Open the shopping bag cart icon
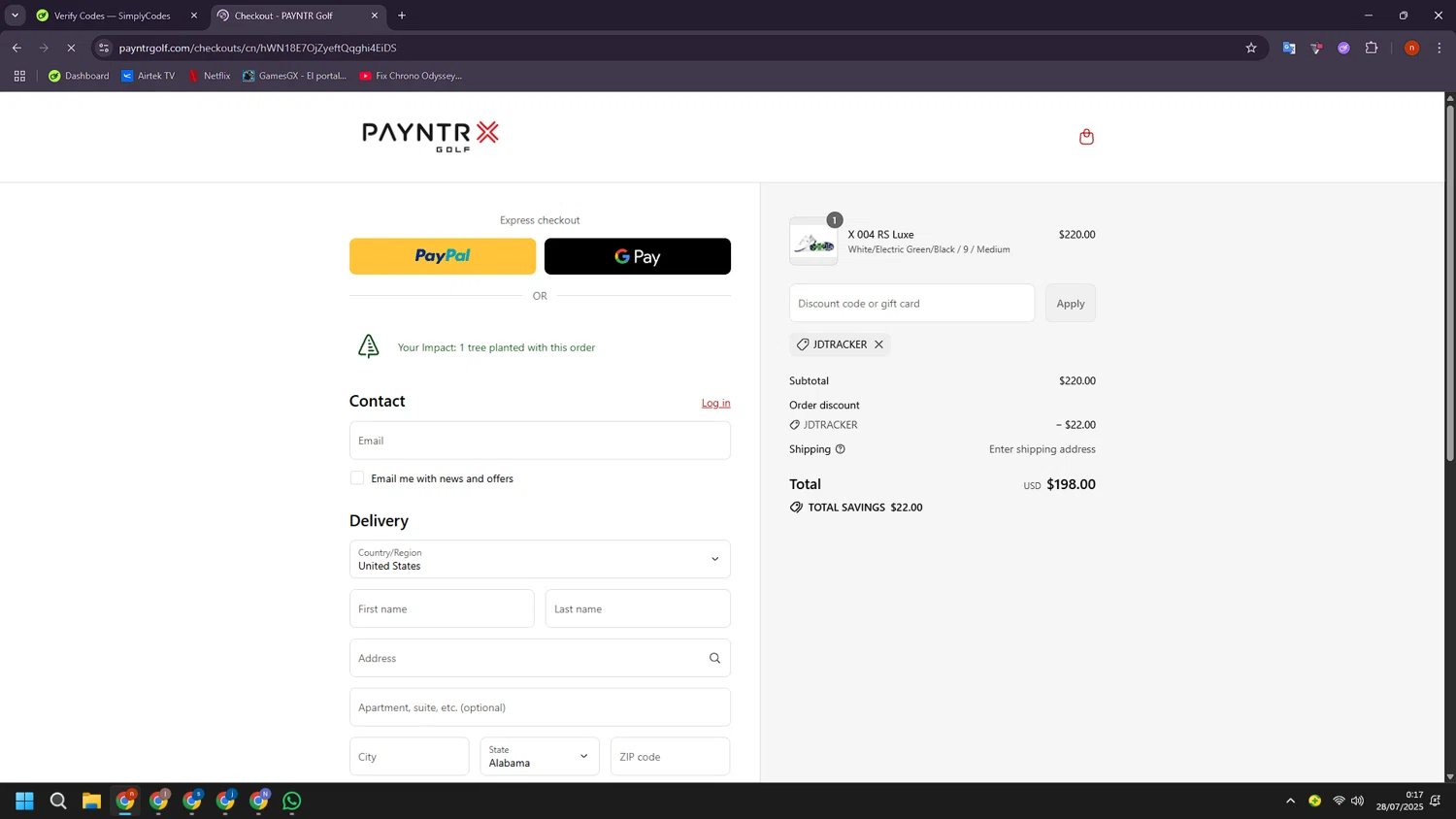 pos(1086,137)
